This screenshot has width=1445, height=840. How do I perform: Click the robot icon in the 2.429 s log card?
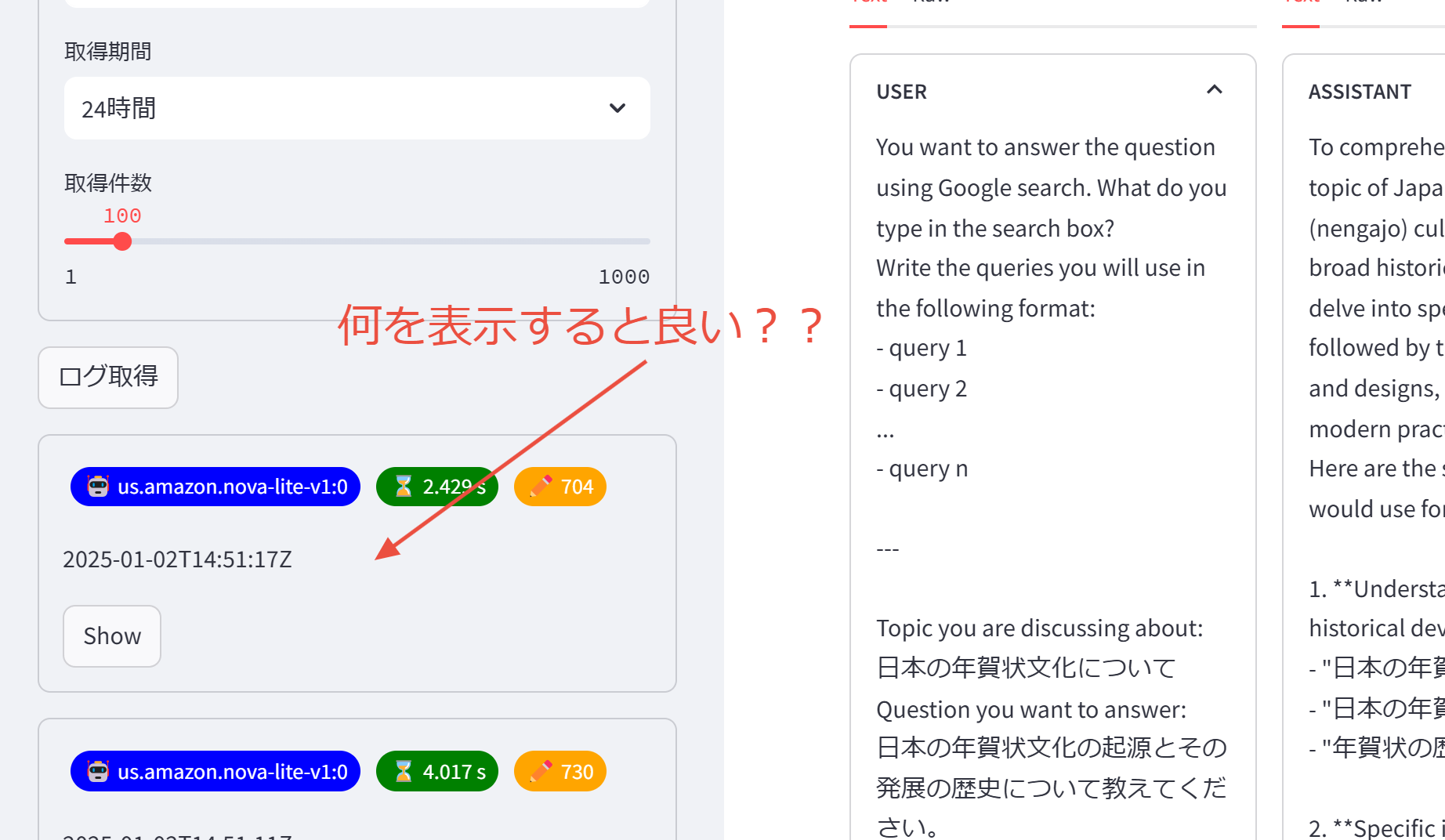tap(98, 487)
